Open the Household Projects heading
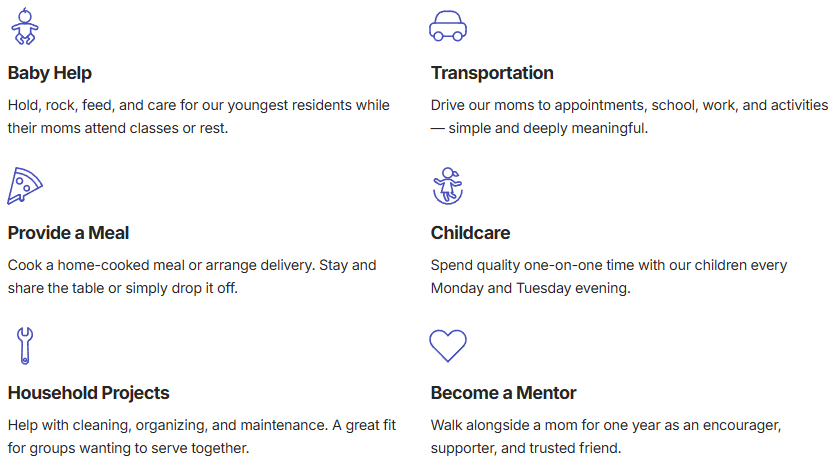The image size is (836, 466). point(88,393)
